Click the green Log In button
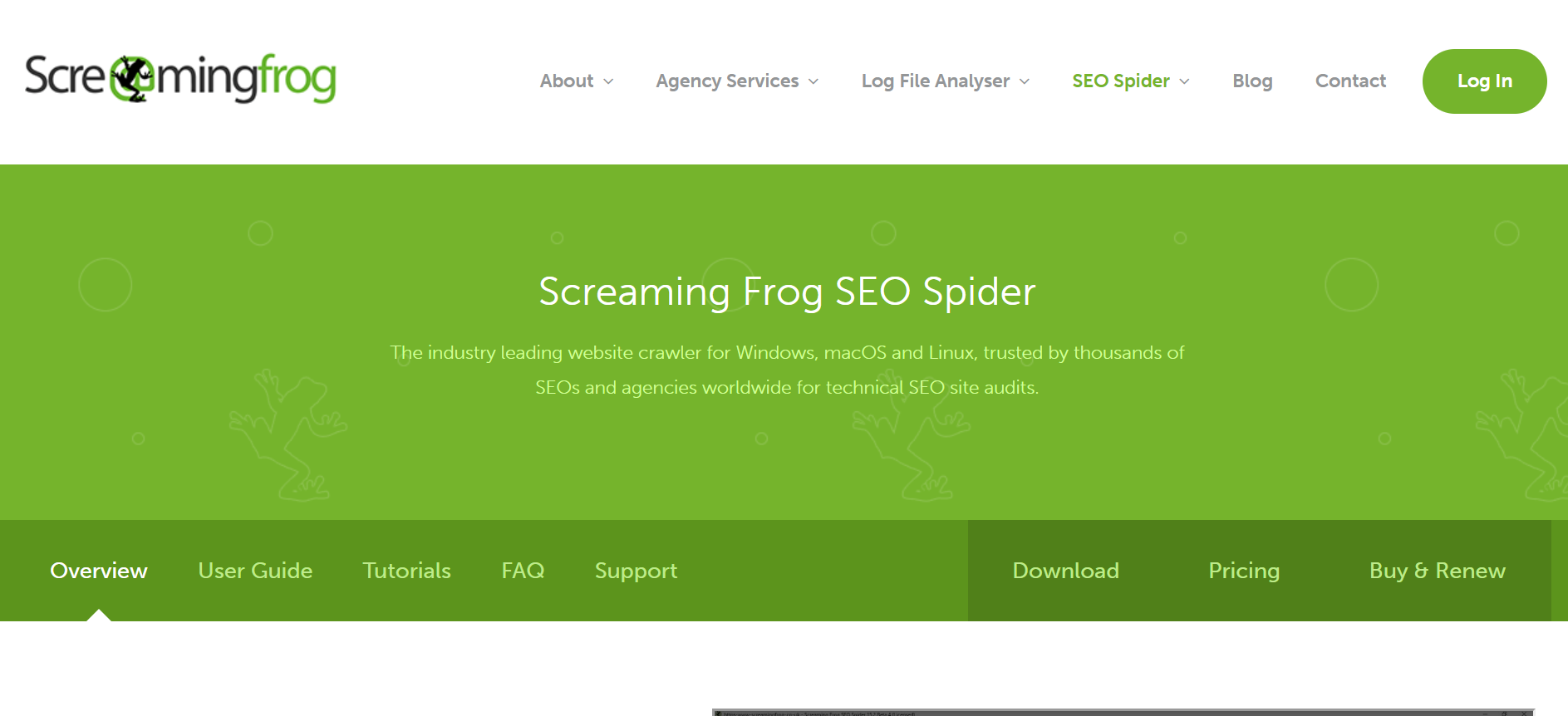Viewport: 1568px width, 716px height. 1485,81
